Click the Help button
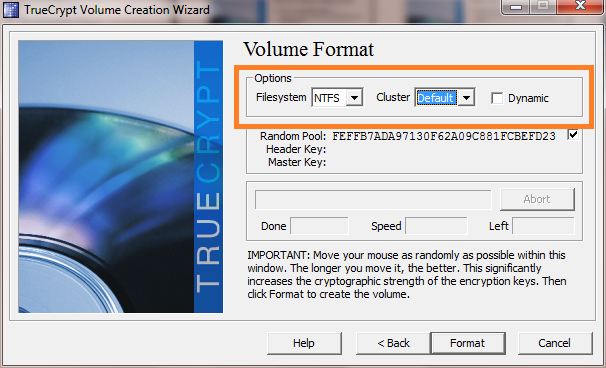606x368 pixels. (304, 343)
